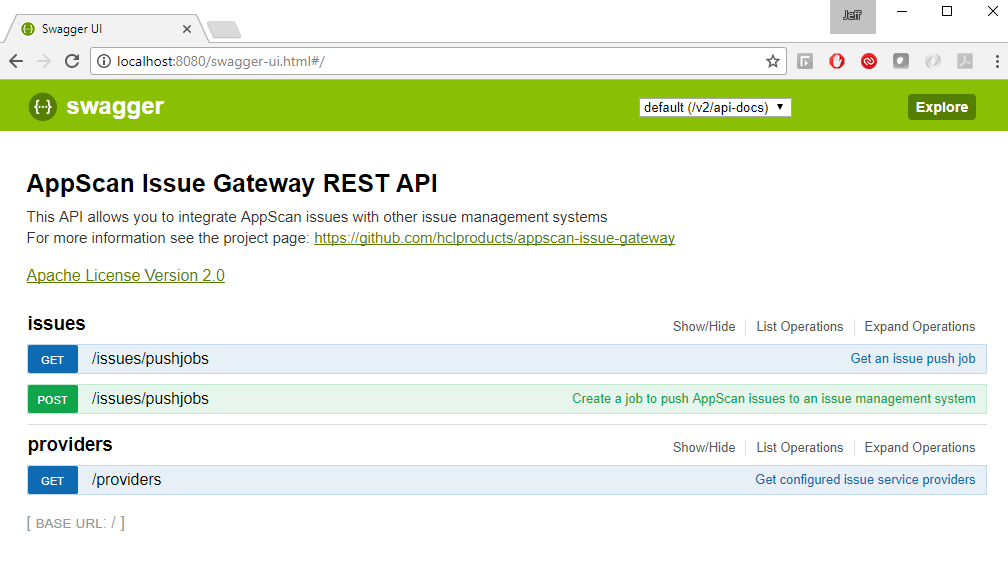Click Expand Operations for providers

point(919,447)
